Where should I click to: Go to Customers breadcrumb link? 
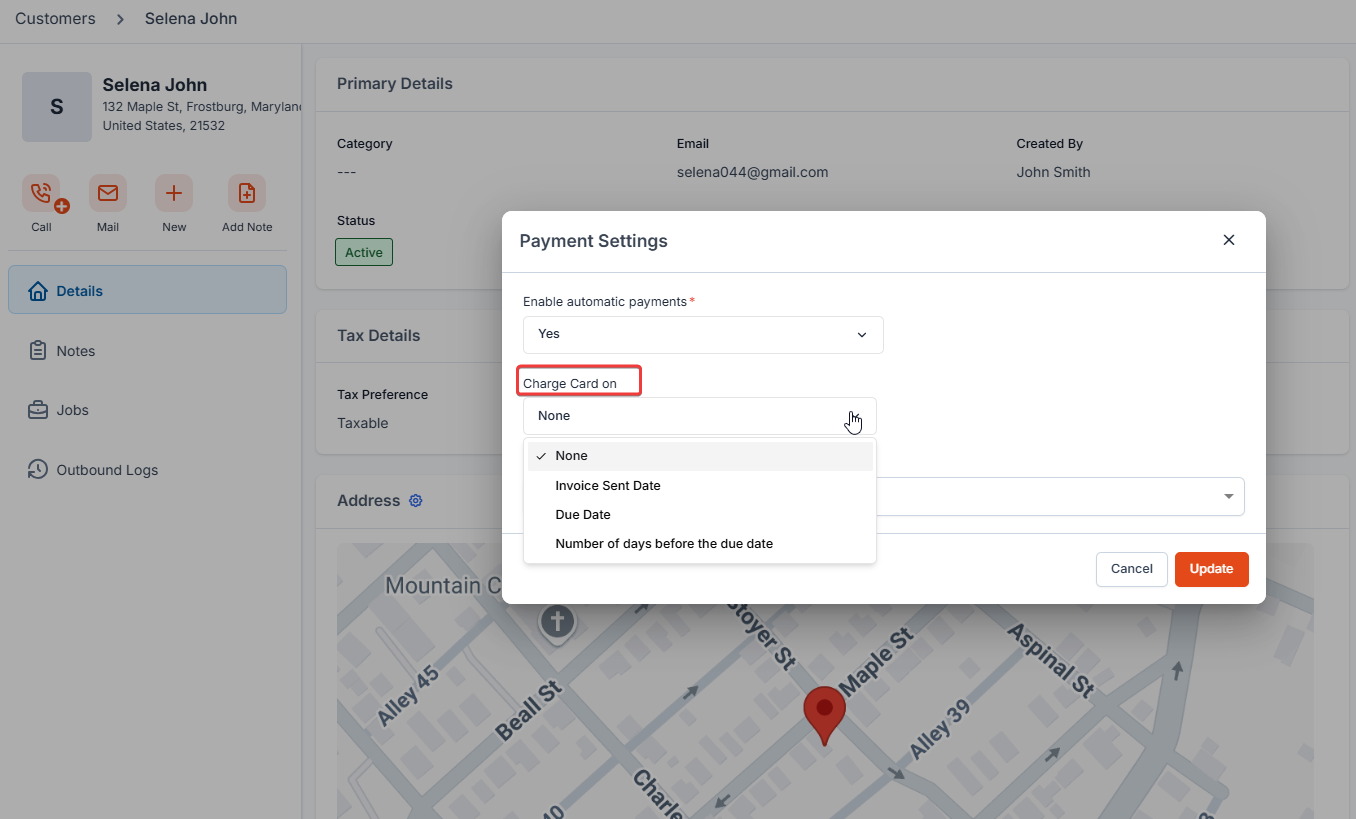point(55,19)
